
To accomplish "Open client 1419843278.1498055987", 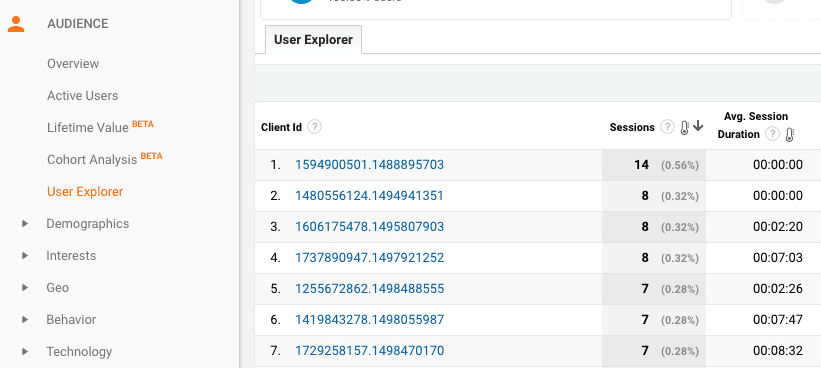I will (x=369, y=319).
